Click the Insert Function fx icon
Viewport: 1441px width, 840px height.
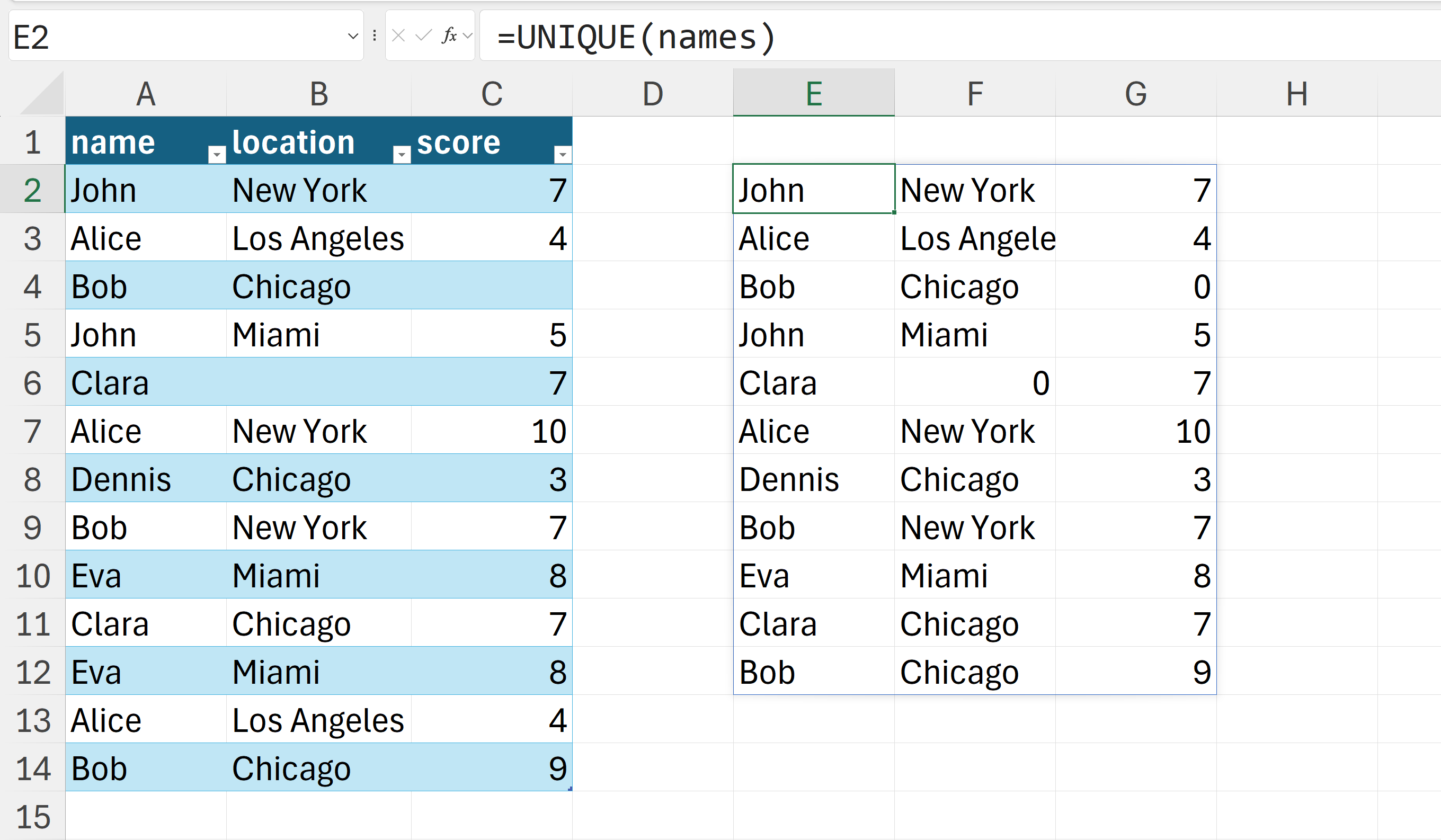[x=449, y=36]
